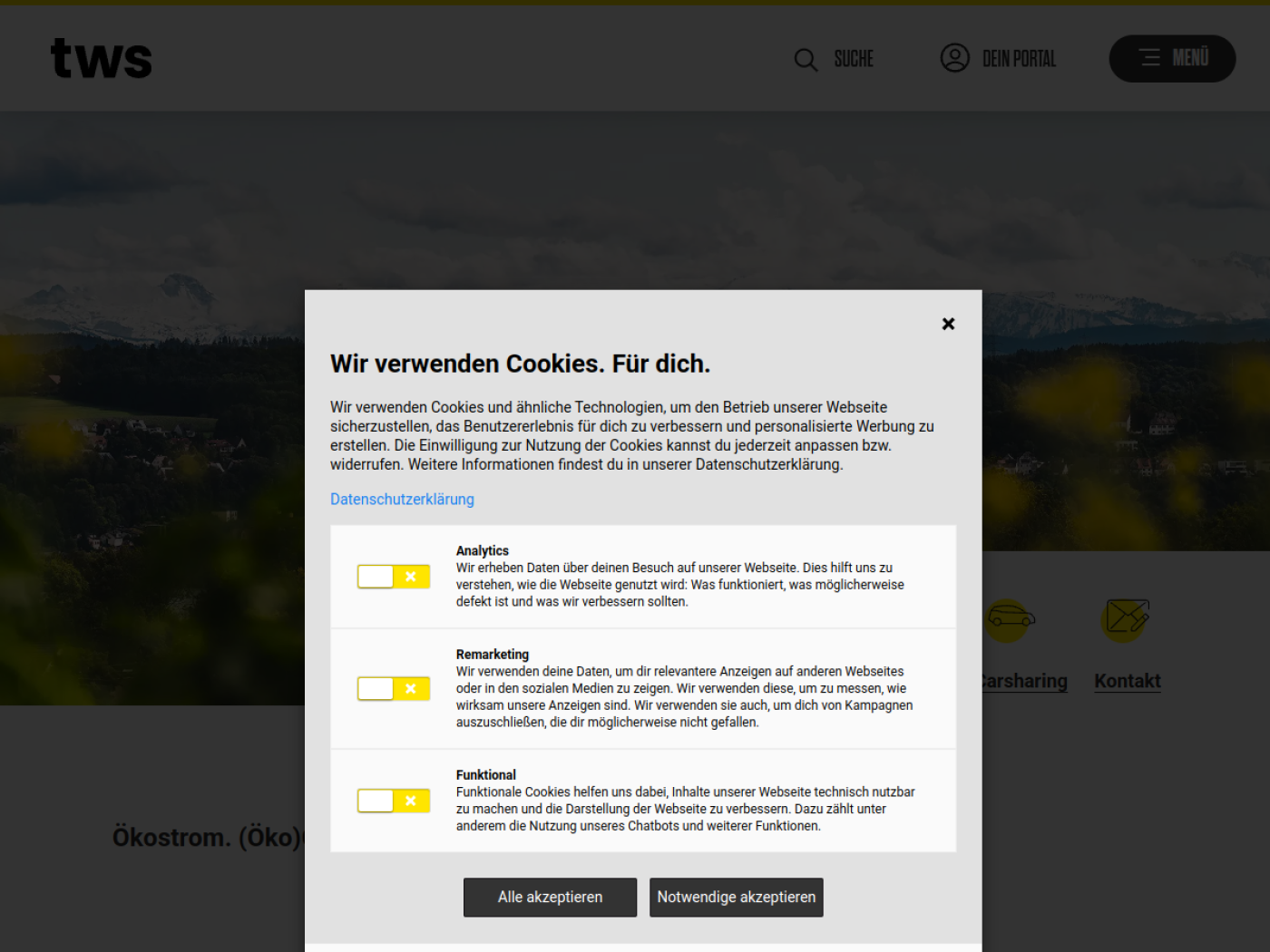Click the tws logo in header

102,58
